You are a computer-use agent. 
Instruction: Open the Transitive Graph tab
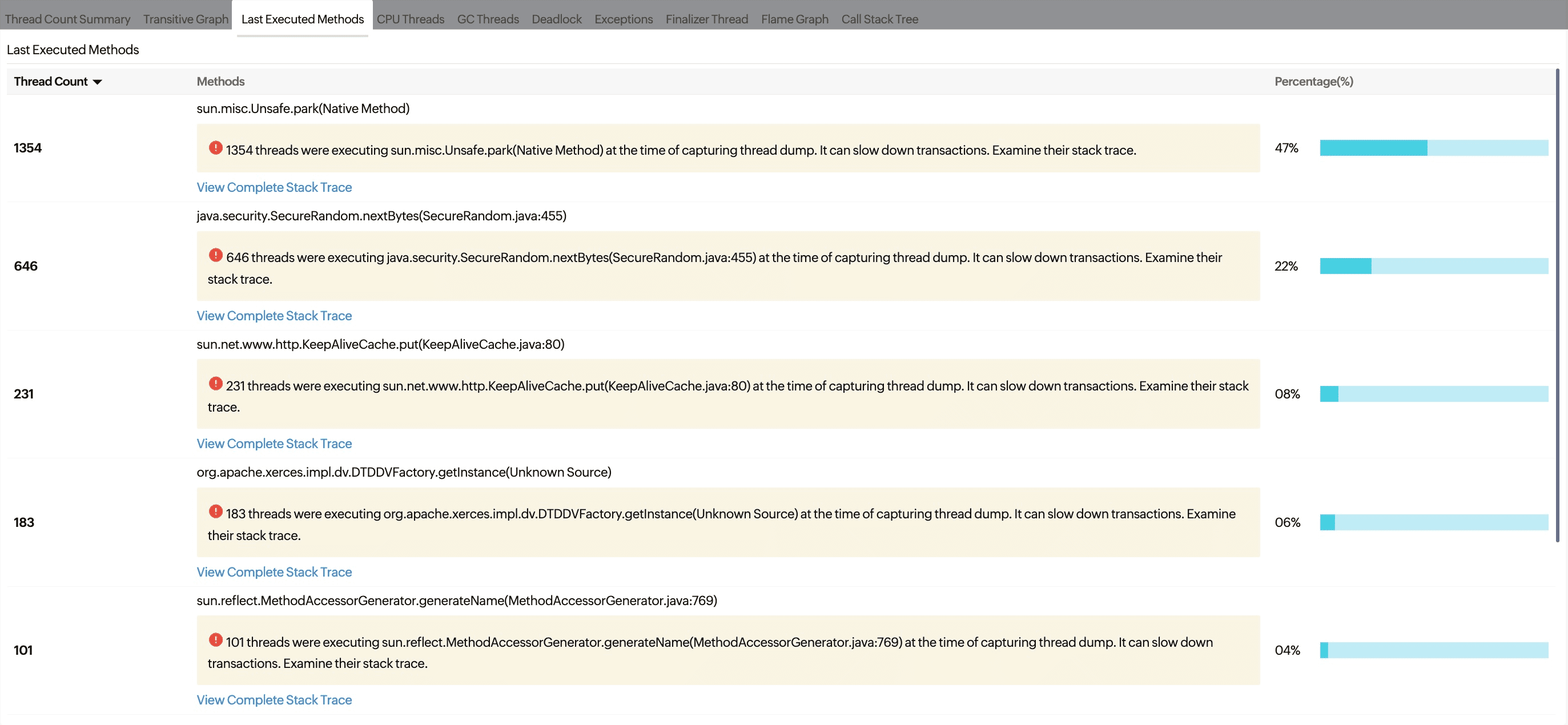185,19
